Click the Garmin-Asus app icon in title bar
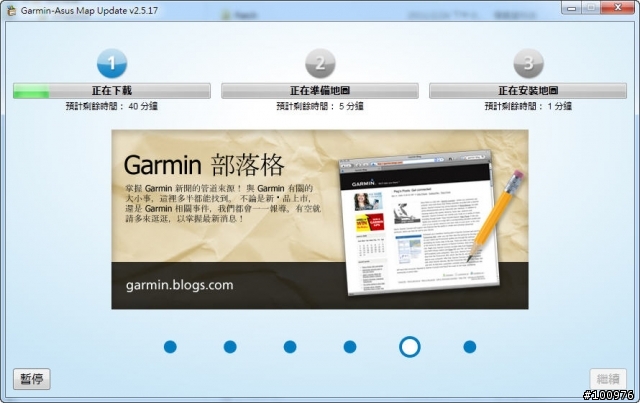This screenshot has width=640, height=403. (x=11, y=11)
